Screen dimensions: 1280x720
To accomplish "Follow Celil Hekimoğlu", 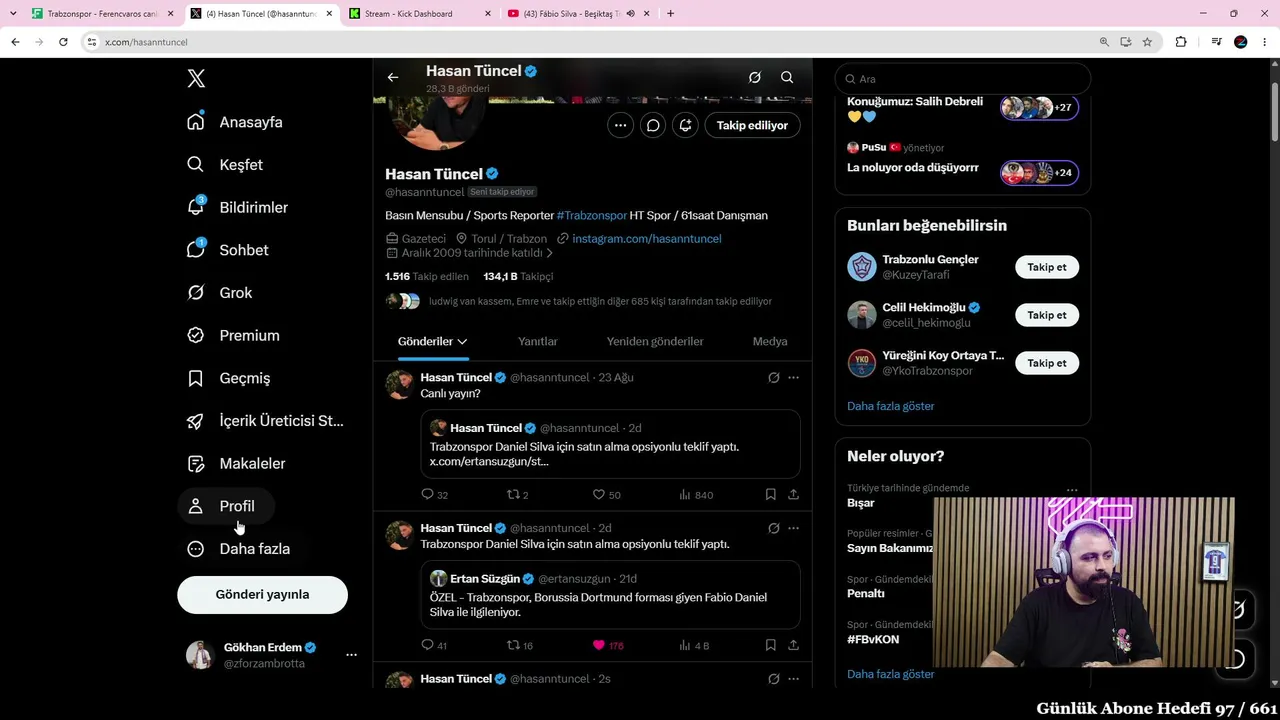I will coord(1047,315).
